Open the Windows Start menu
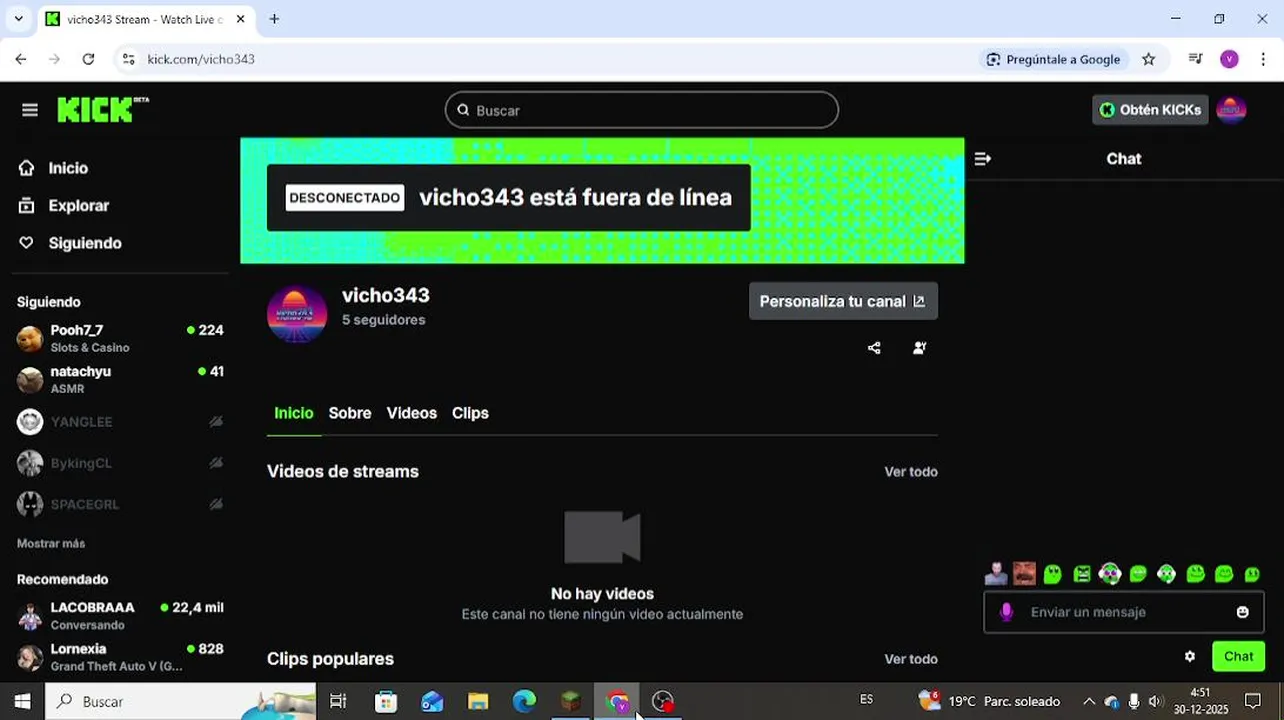 [x=22, y=701]
